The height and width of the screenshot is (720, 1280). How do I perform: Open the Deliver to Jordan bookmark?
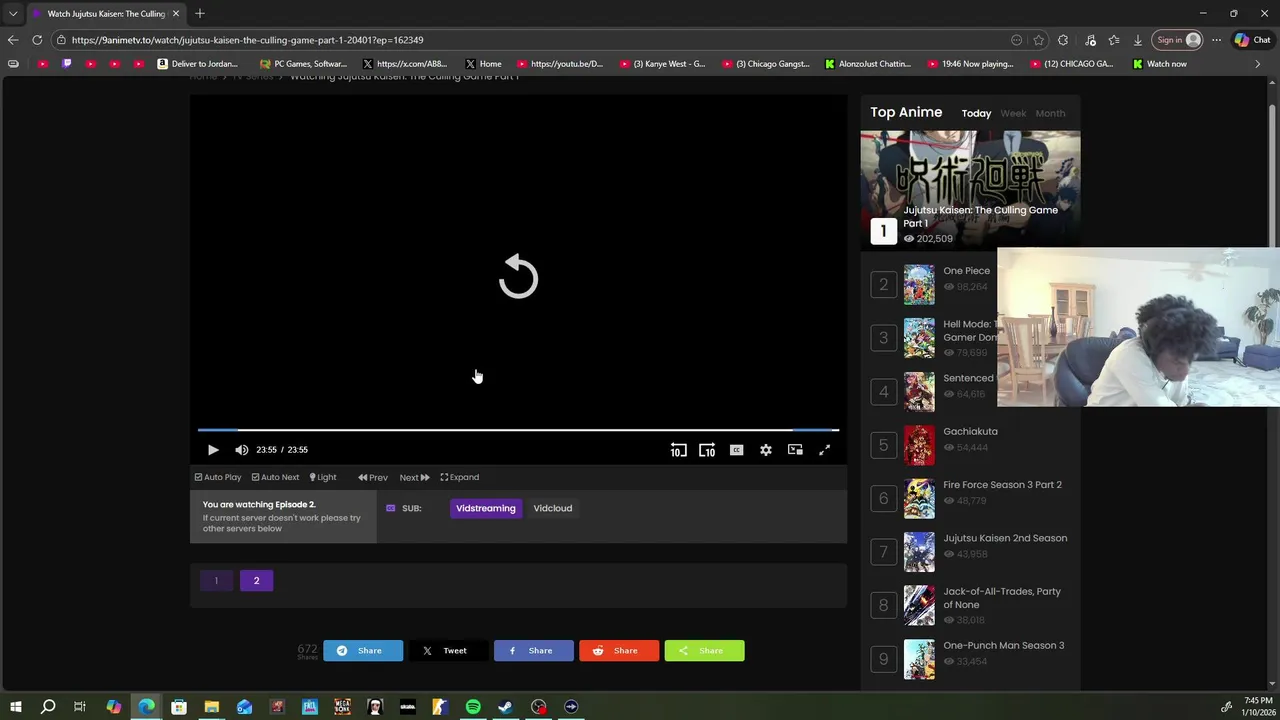pyautogui.click(x=198, y=64)
